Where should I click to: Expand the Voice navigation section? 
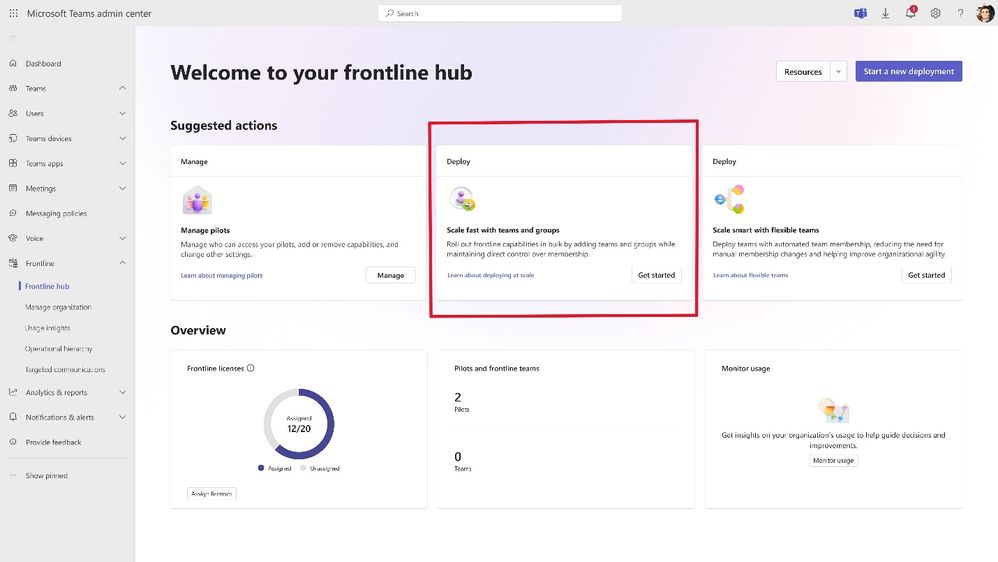point(122,238)
